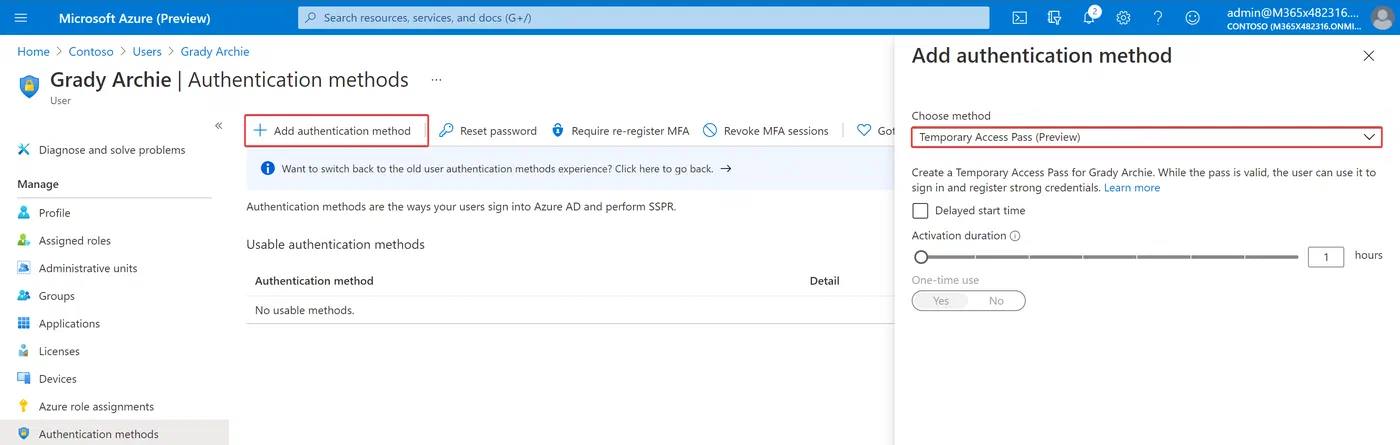Image resolution: width=1400 pixels, height=445 pixels.
Task: Open the portal hamburger menu
Action: (x=21, y=18)
